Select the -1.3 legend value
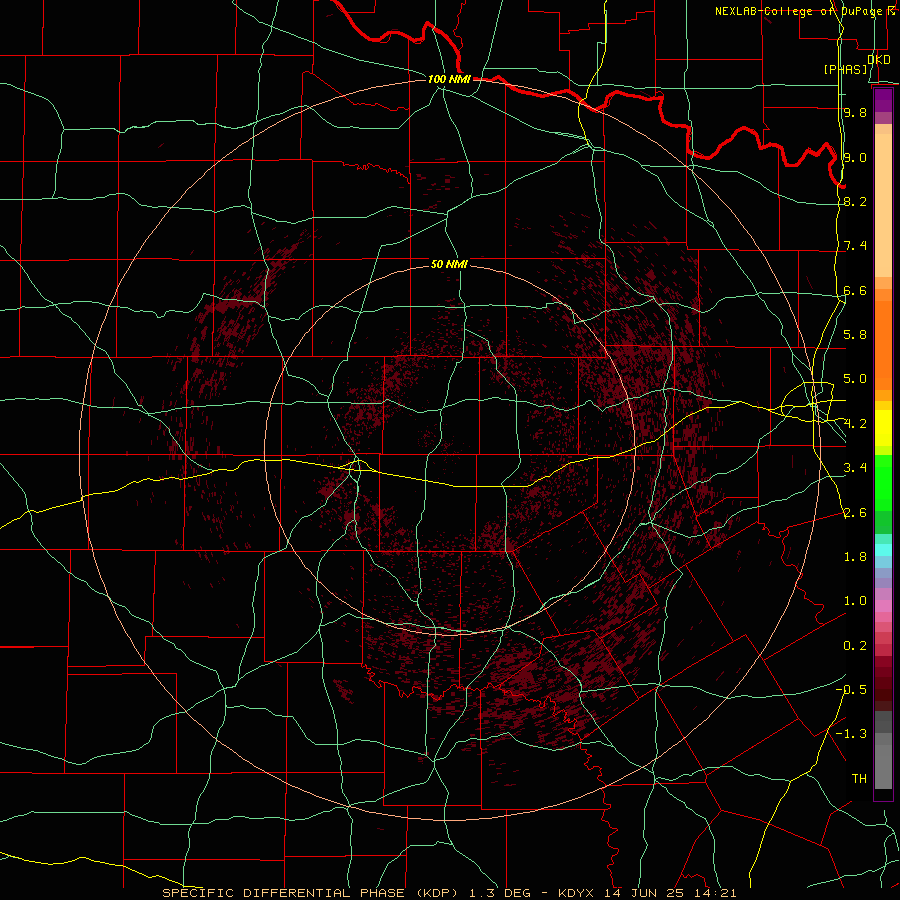Screen dimensions: 900x900 pos(851,734)
